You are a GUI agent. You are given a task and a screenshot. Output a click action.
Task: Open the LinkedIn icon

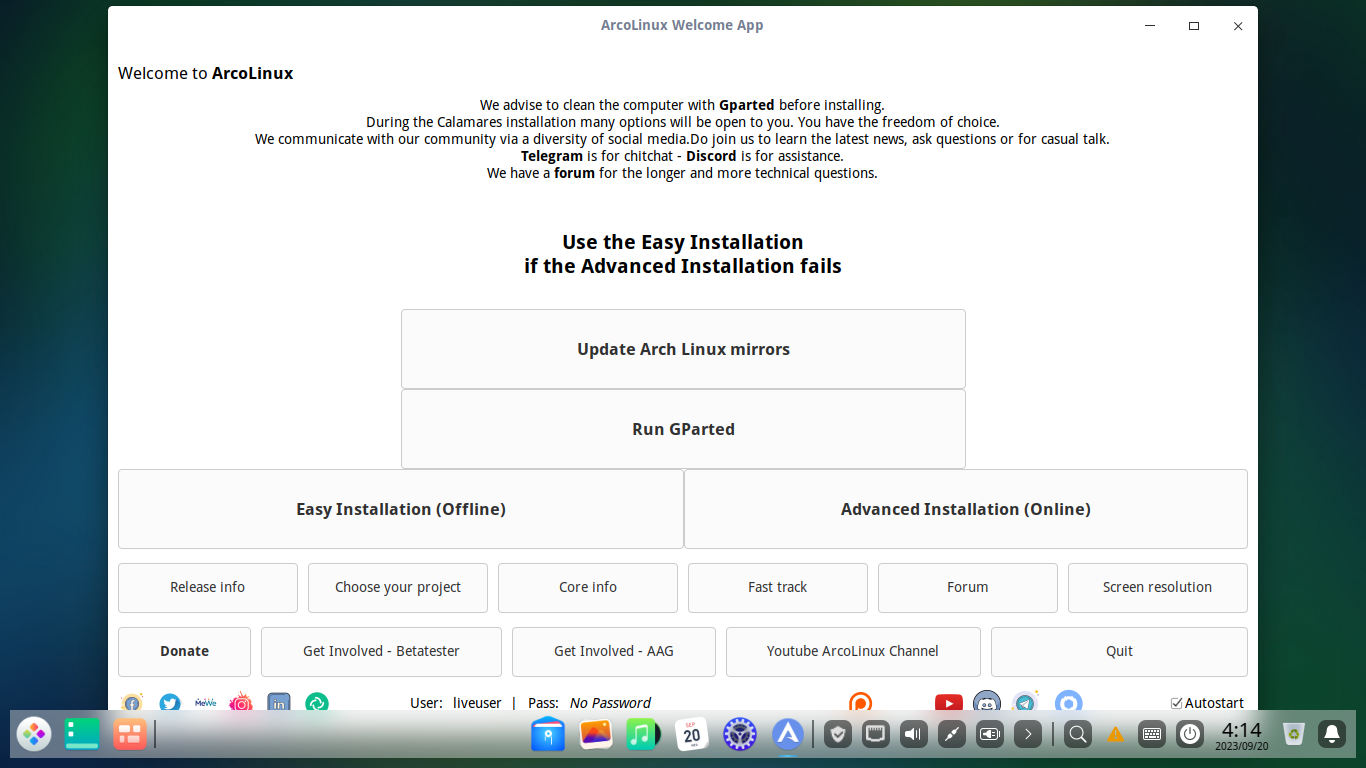tap(279, 703)
